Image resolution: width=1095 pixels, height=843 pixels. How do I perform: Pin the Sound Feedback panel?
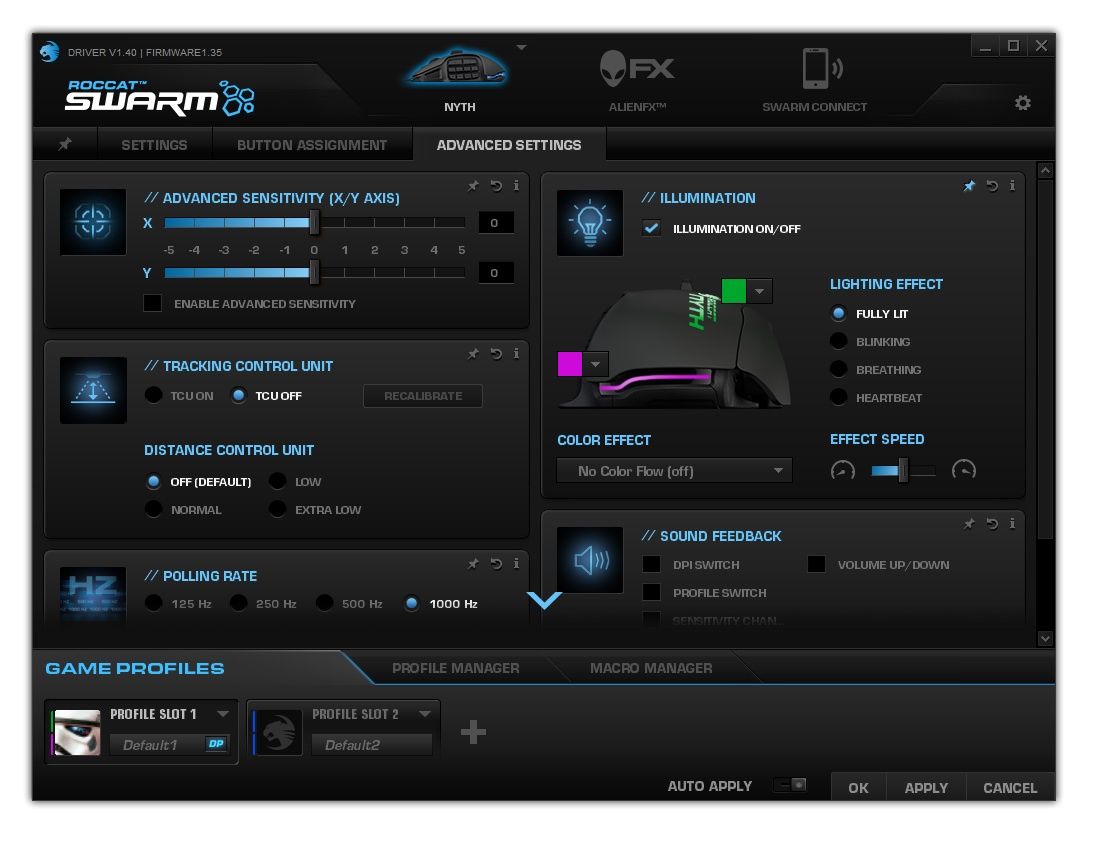point(969,523)
